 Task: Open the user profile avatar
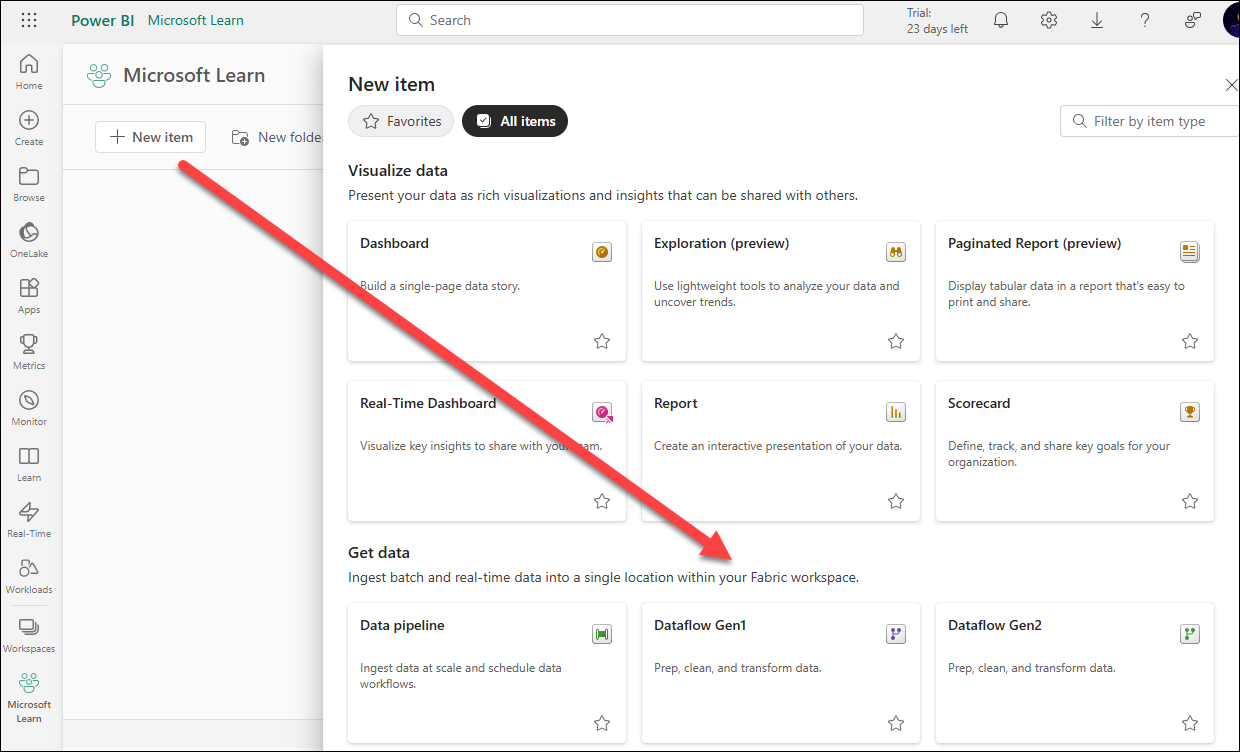coord(1231,20)
